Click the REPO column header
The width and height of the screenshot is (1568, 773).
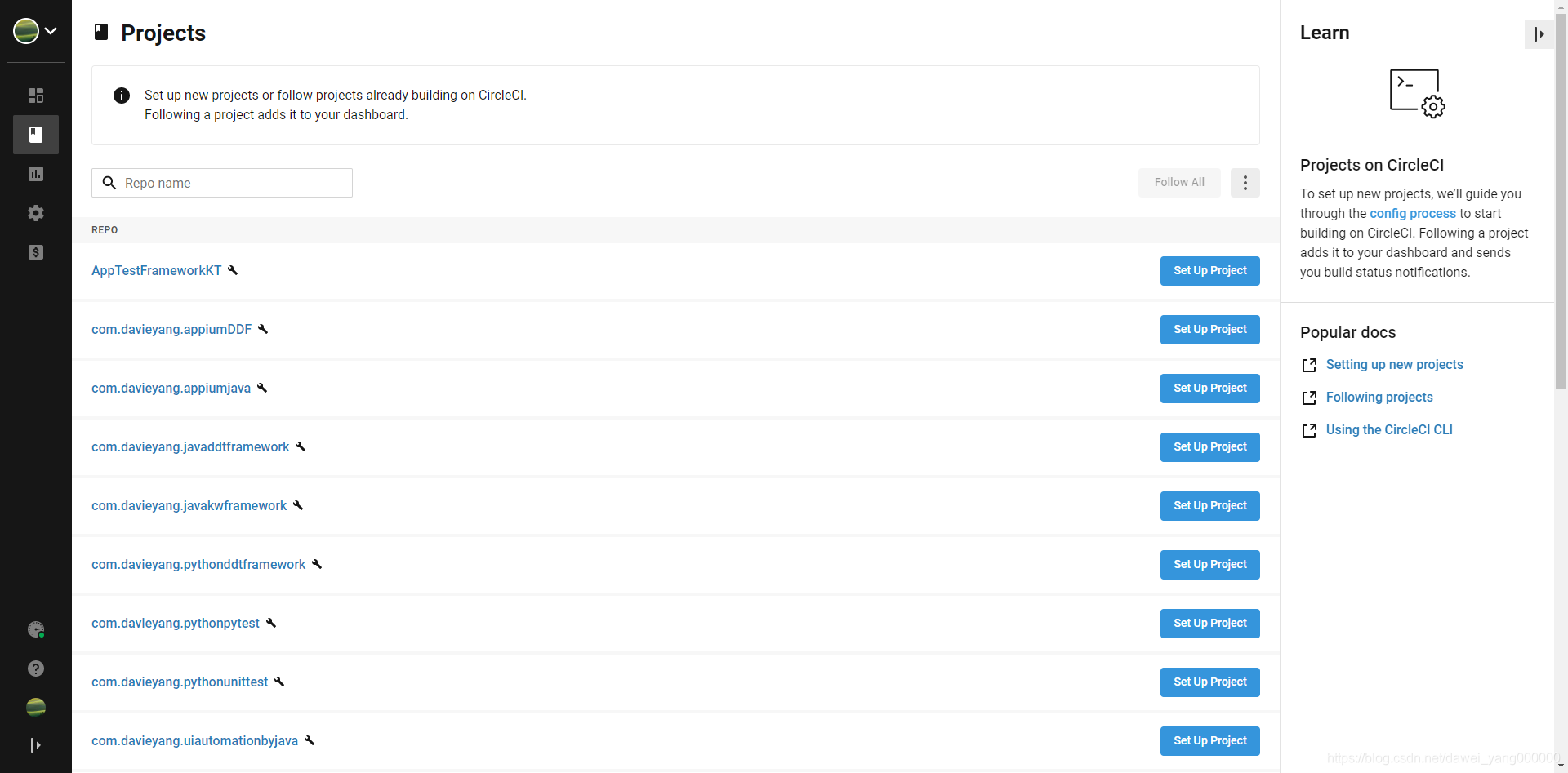(105, 230)
